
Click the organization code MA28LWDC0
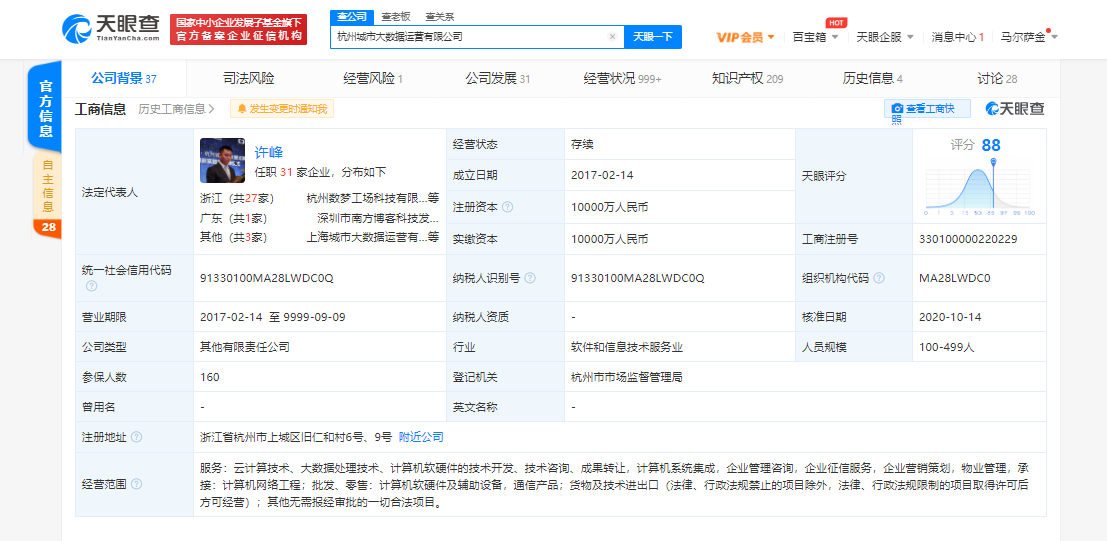coord(955,278)
